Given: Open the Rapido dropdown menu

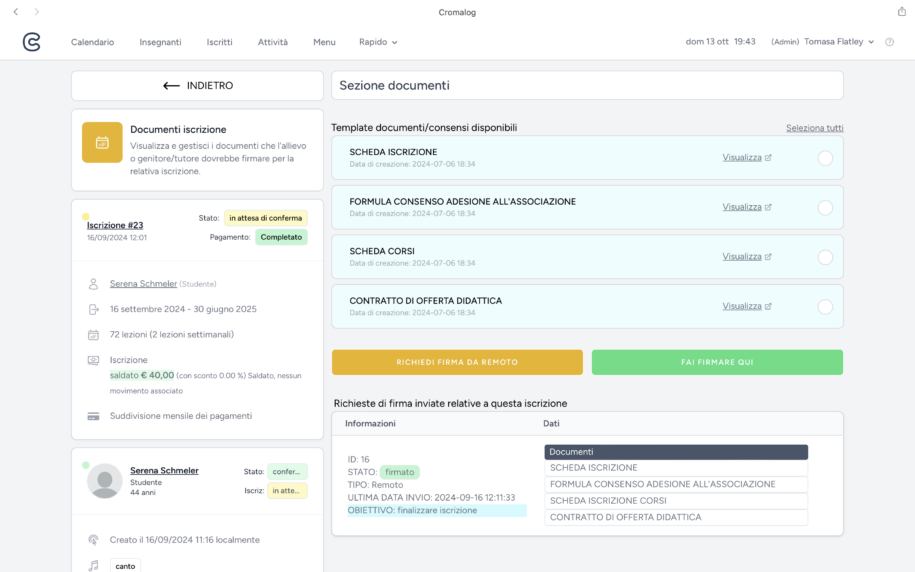Looking at the screenshot, I should click(378, 42).
